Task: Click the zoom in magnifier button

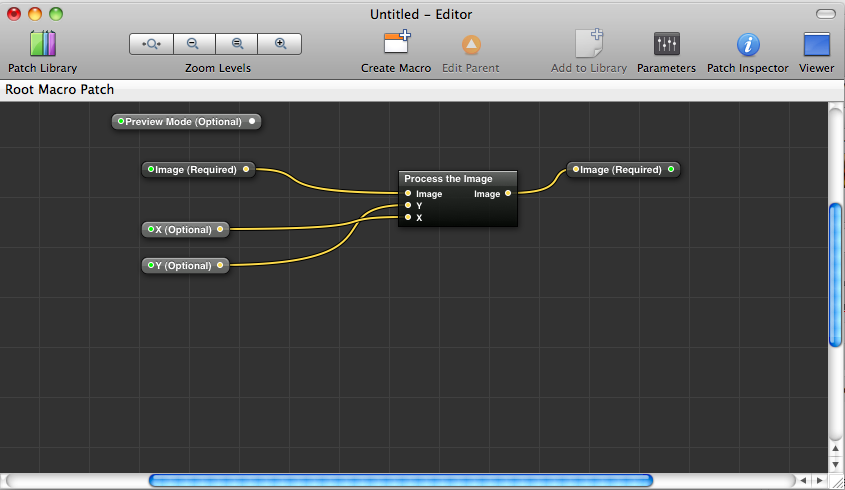Action: point(280,44)
